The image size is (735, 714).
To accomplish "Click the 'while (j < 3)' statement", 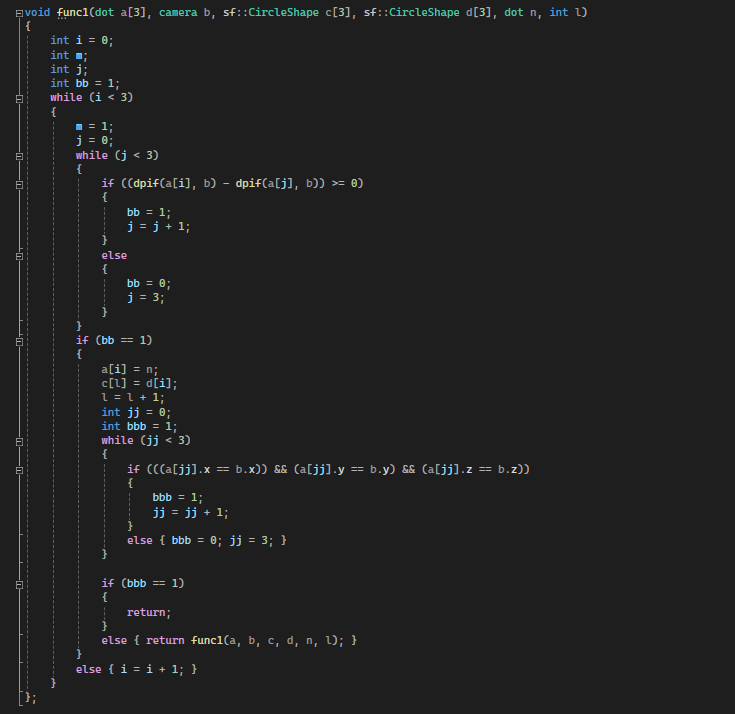I will tap(117, 155).
